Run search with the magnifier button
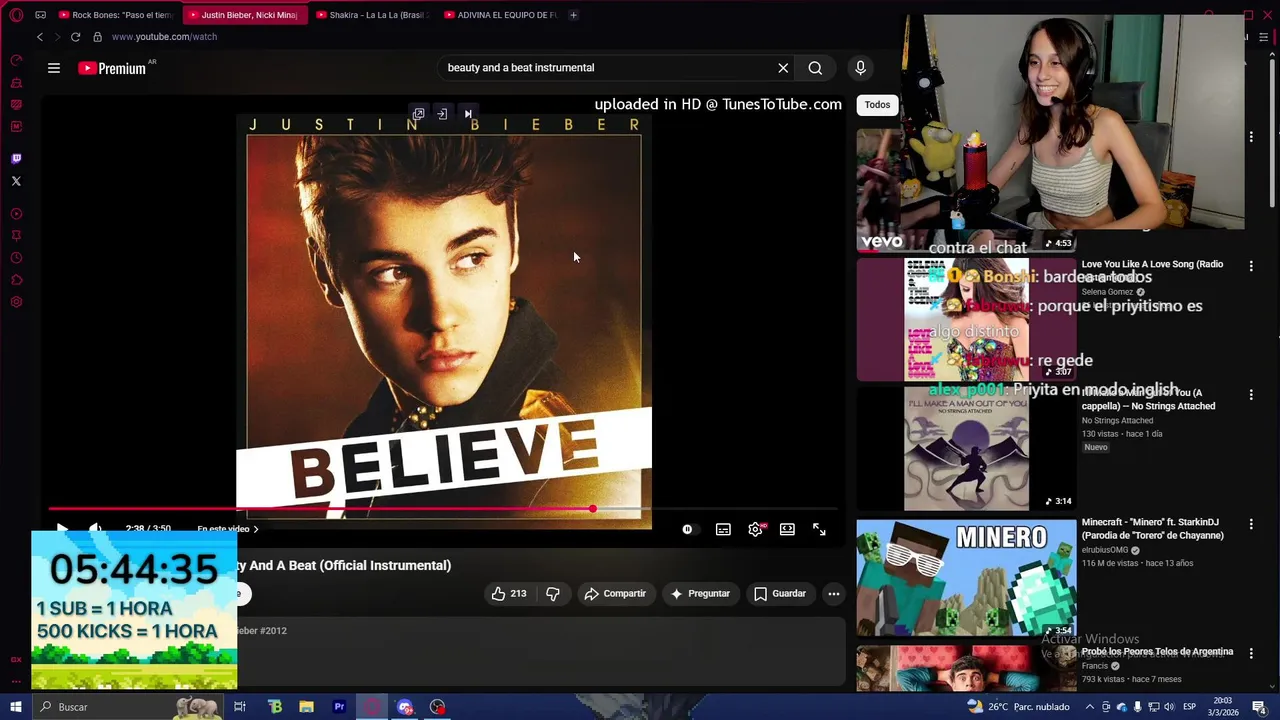This screenshot has height=720, width=1280. point(815,68)
